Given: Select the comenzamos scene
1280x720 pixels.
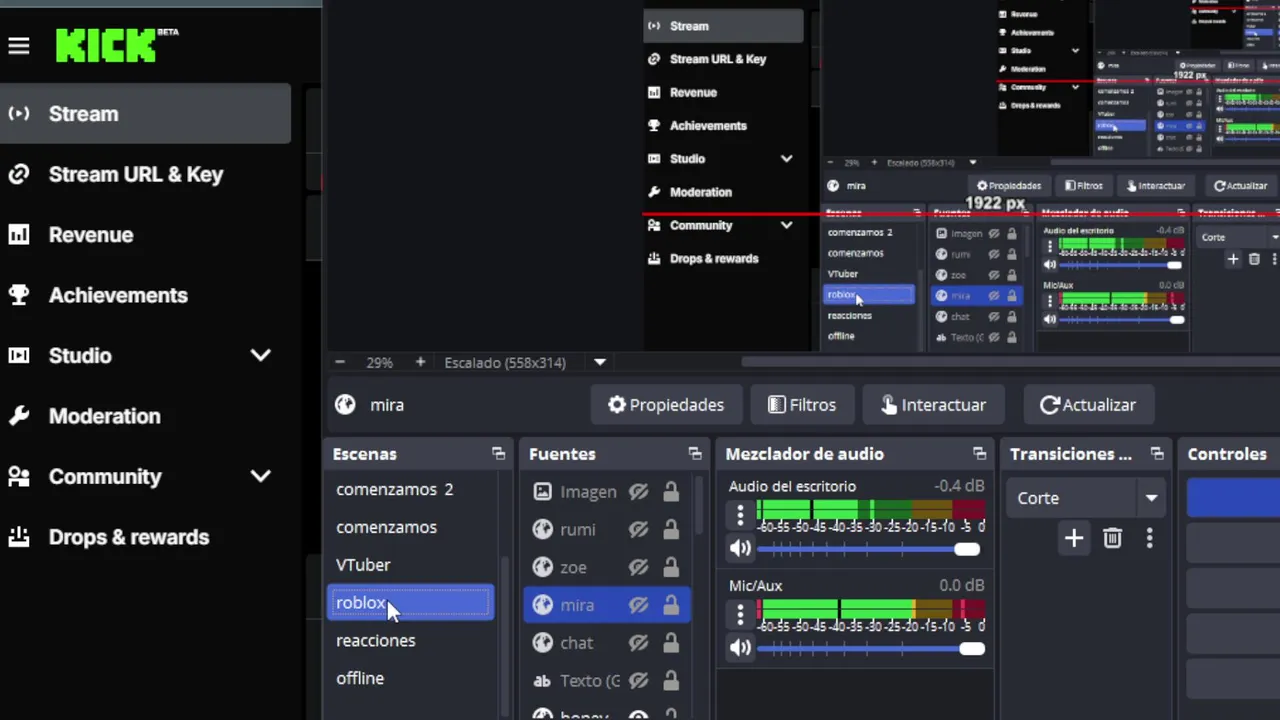Looking at the screenshot, I should pyautogui.click(x=410, y=527).
